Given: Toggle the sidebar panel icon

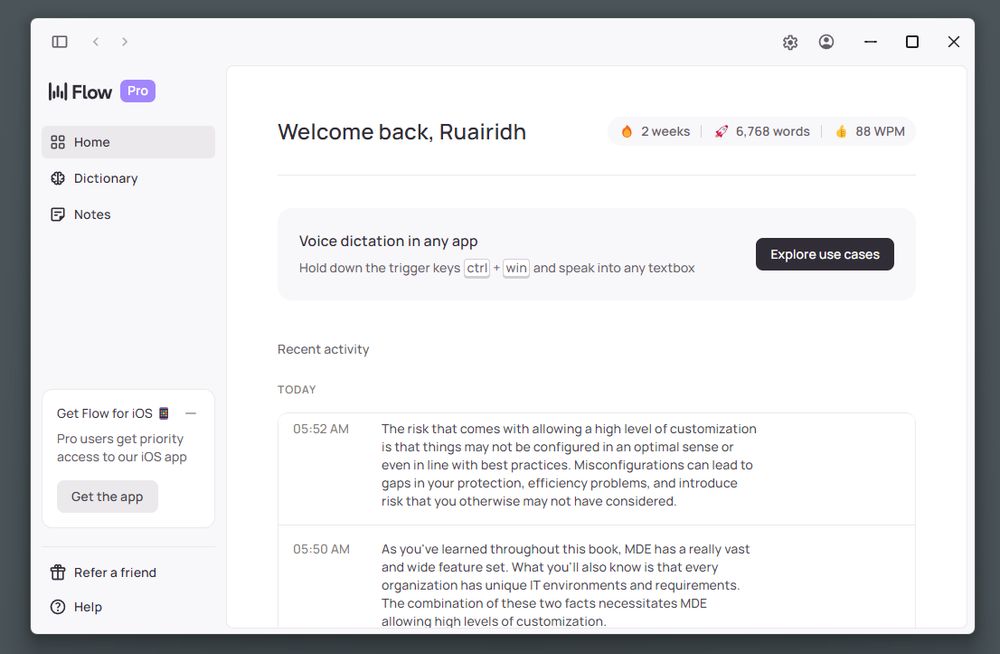Looking at the screenshot, I should [59, 41].
